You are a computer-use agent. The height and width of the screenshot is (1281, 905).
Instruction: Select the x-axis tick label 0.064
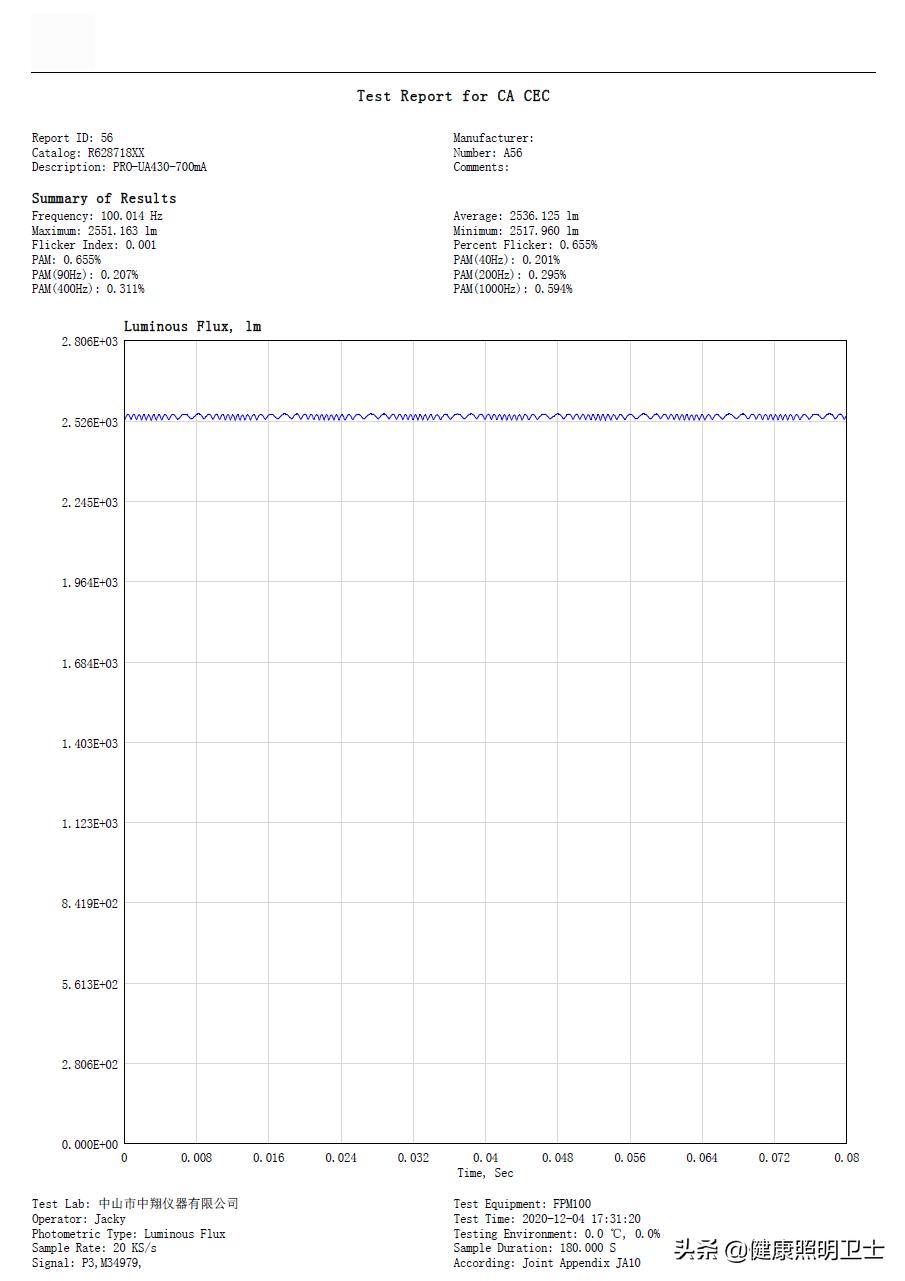click(x=702, y=1158)
